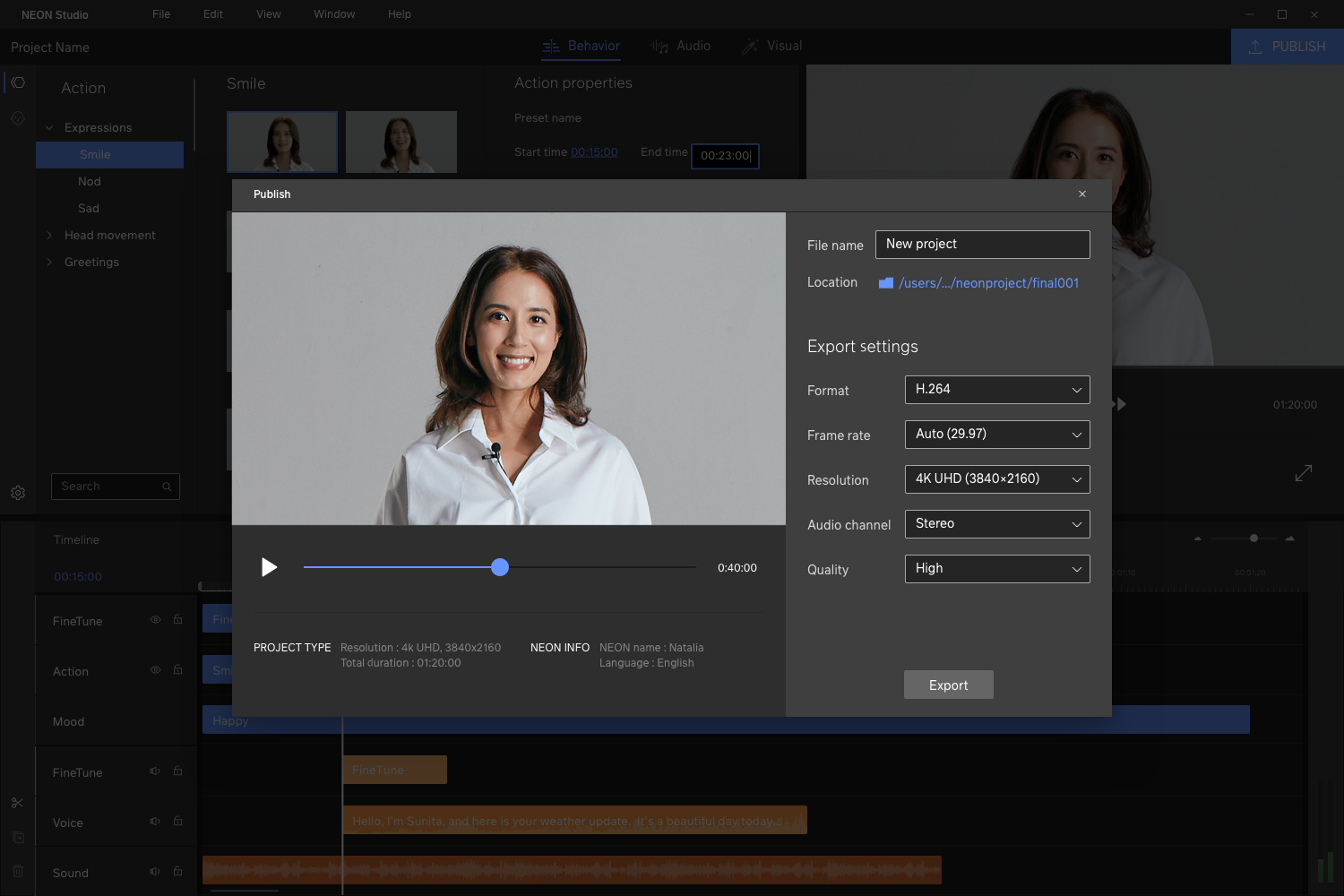The image size is (1344, 896).
Task: Select the first Smile thumbnail
Action: click(282, 142)
